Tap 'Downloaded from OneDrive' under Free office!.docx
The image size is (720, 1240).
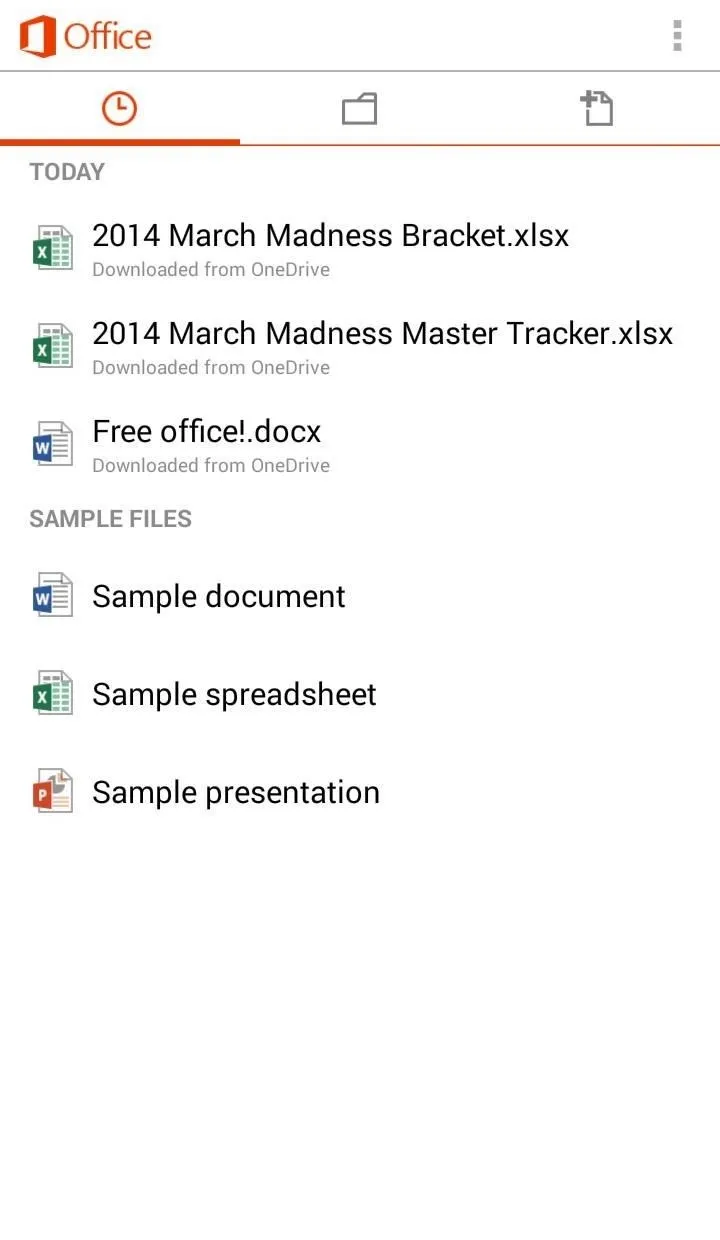coord(211,465)
